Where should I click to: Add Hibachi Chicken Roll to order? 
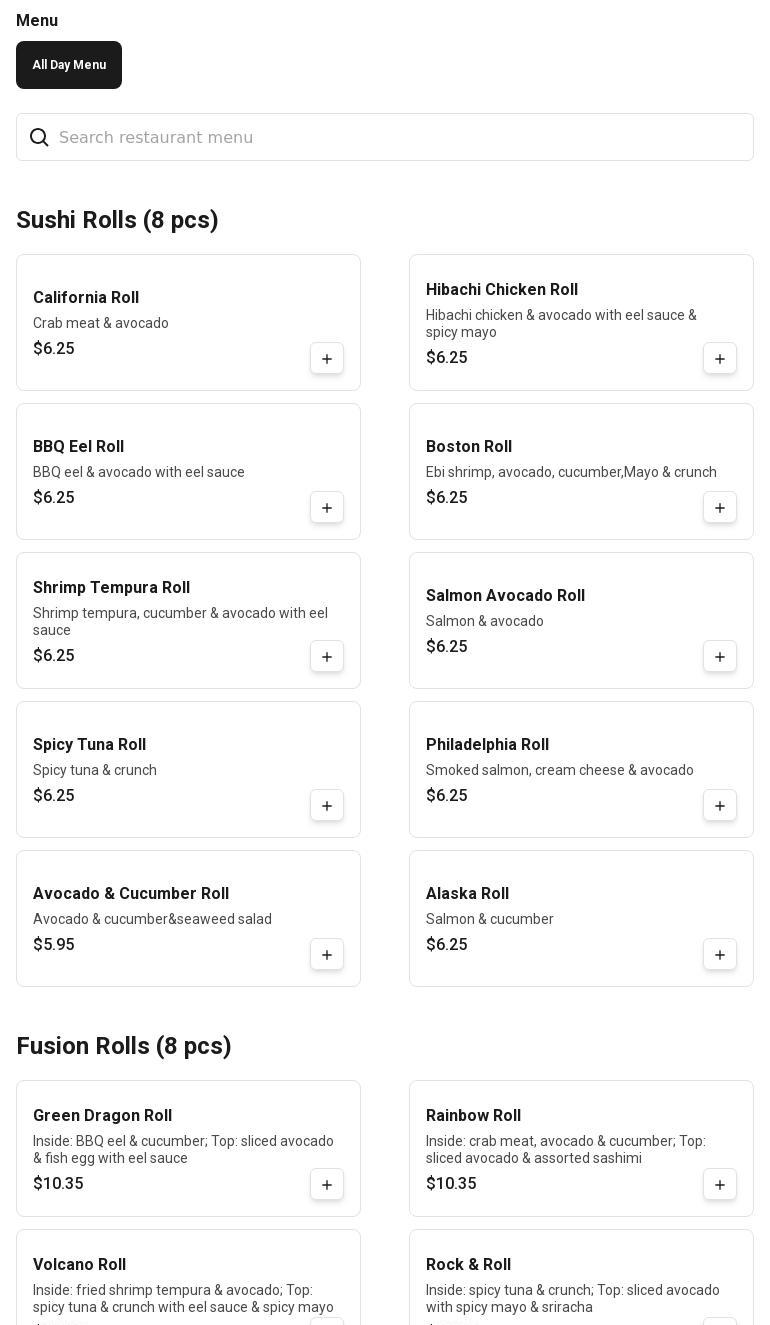coord(720,359)
